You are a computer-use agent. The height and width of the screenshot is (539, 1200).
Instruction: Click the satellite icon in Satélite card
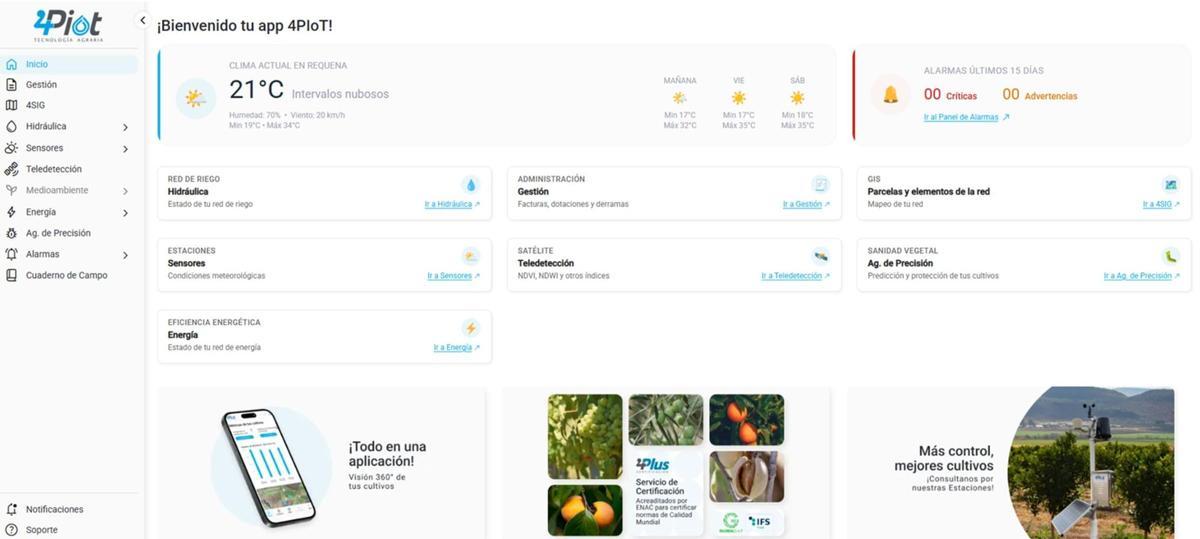coord(821,256)
